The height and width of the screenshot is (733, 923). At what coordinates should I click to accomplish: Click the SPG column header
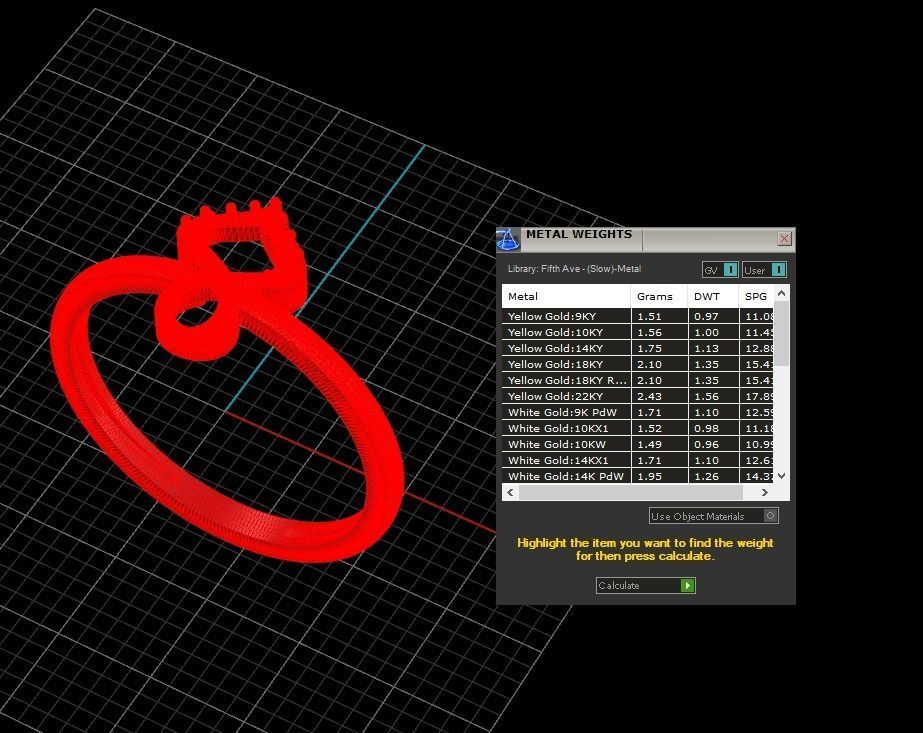point(756,296)
